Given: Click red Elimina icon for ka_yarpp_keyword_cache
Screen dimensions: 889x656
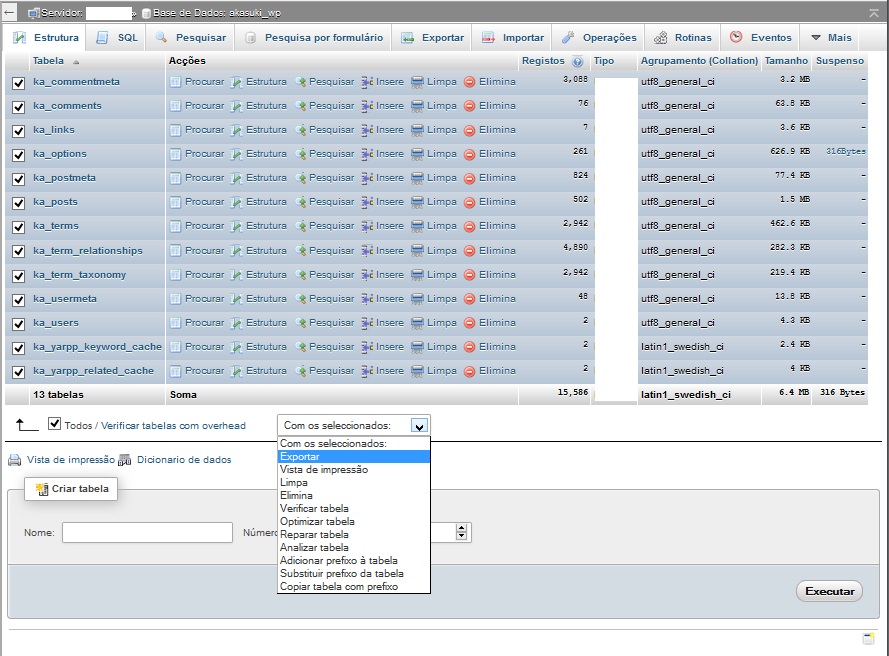Looking at the screenshot, I should pyautogui.click(x=469, y=347).
